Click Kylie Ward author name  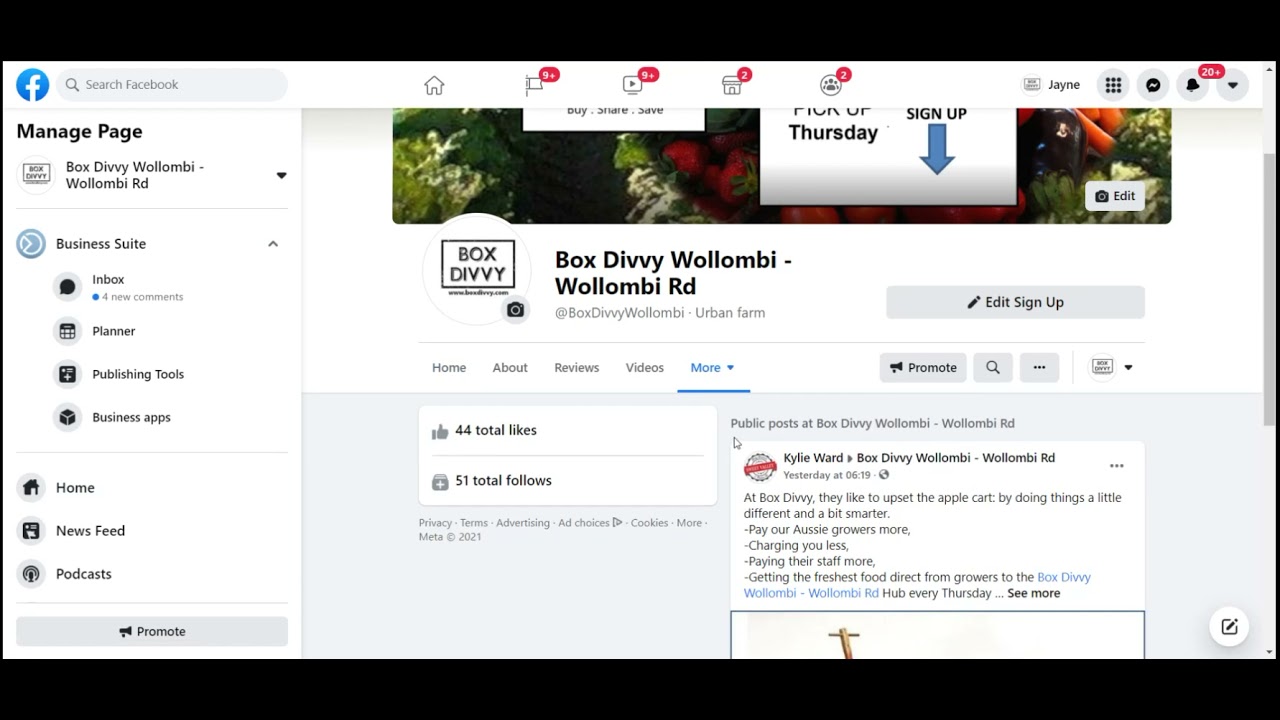pos(813,458)
